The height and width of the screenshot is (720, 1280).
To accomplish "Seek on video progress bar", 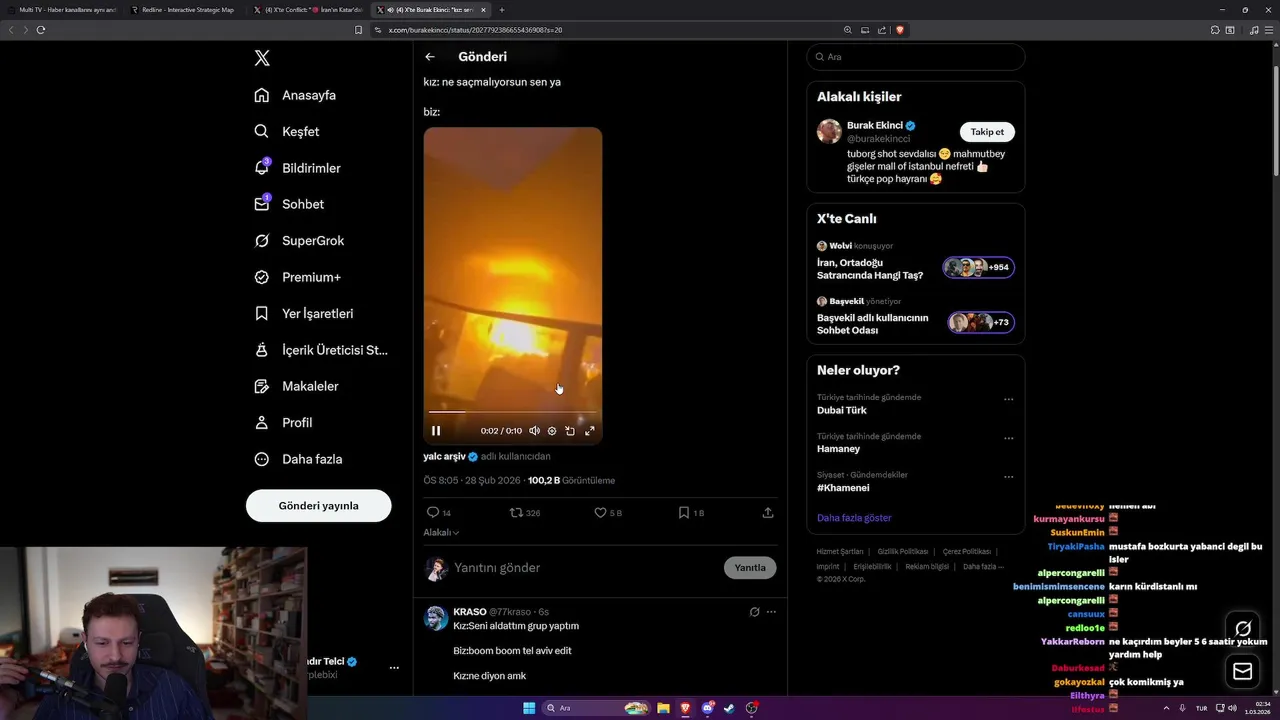I will (512, 411).
